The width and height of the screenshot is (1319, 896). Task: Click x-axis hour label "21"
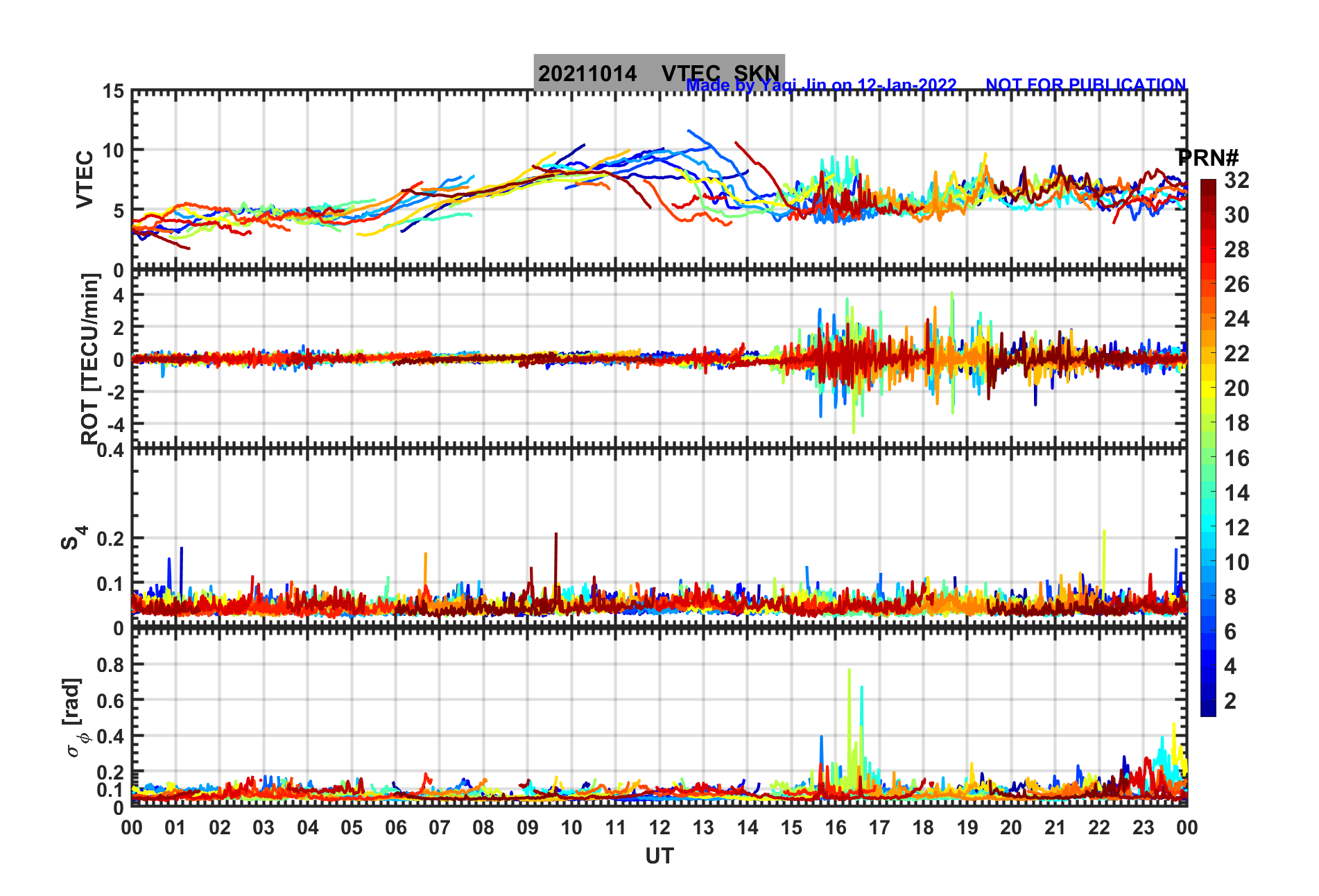(1055, 827)
